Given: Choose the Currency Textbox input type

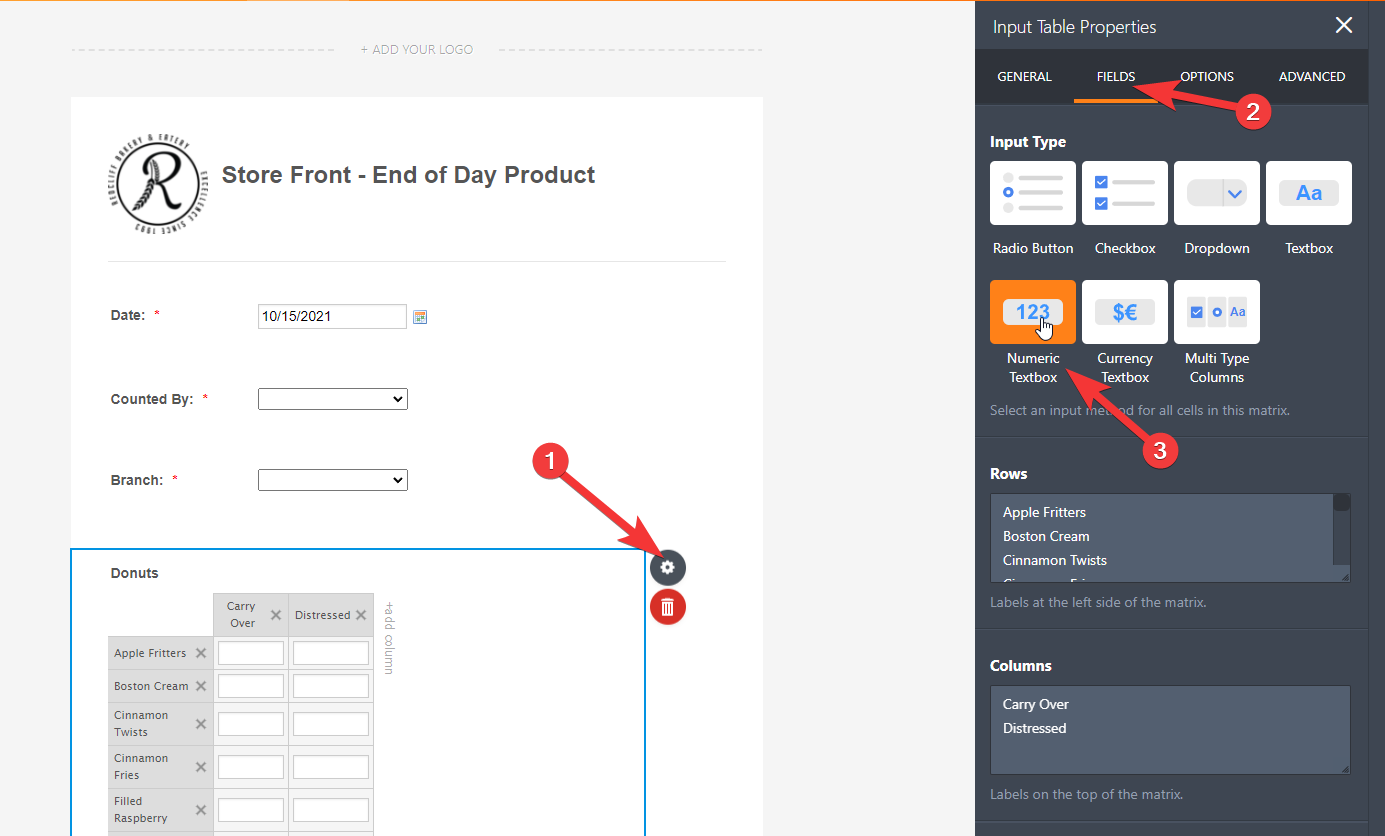Looking at the screenshot, I should [x=1125, y=313].
